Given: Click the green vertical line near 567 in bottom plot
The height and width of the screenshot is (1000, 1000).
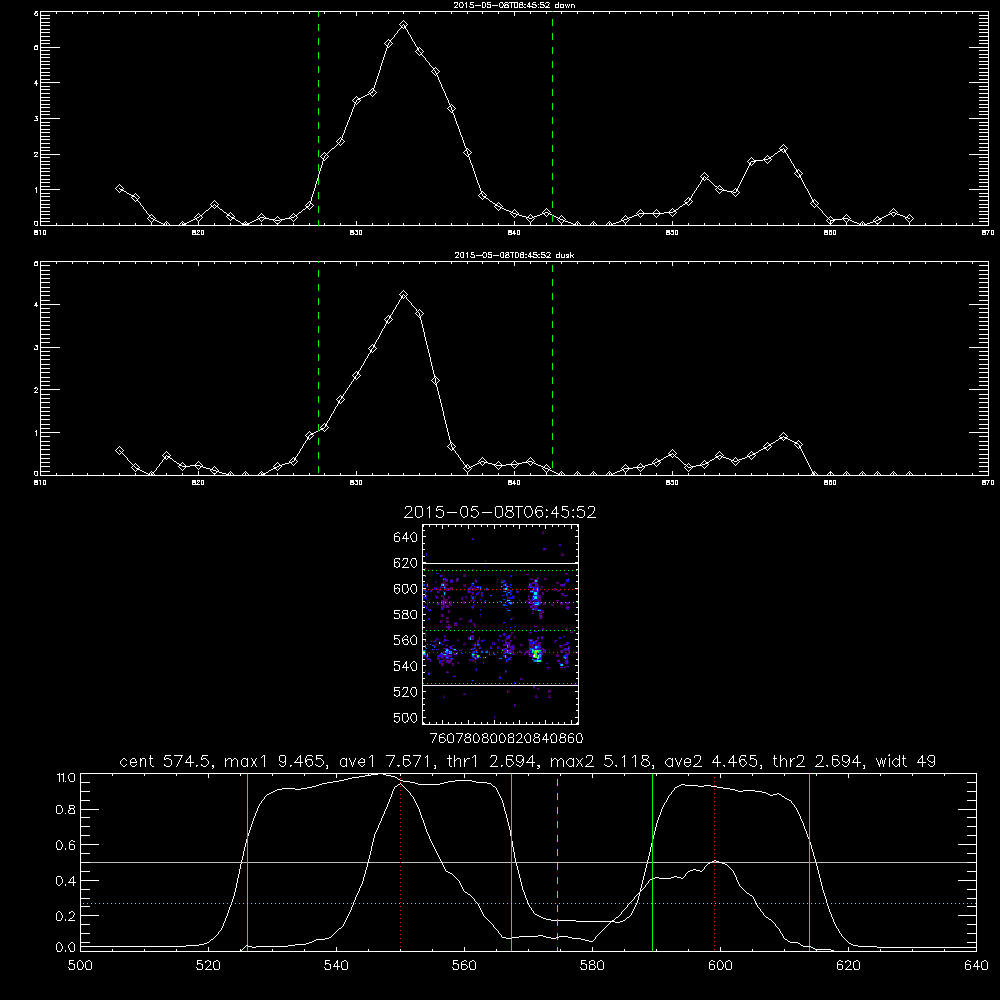Looking at the screenshot, I should [x=511, y=861].
